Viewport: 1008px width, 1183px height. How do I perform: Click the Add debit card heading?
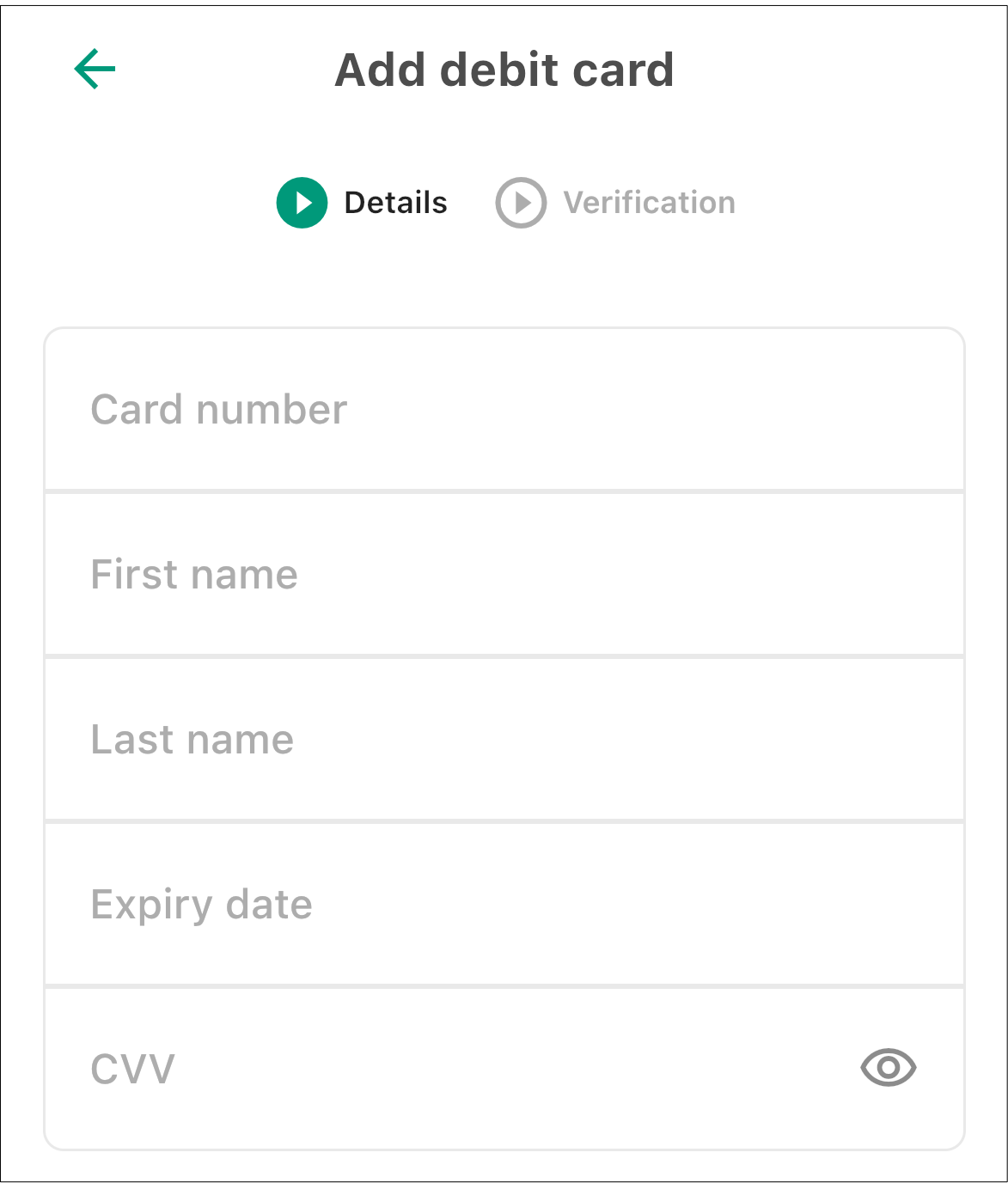504,70
